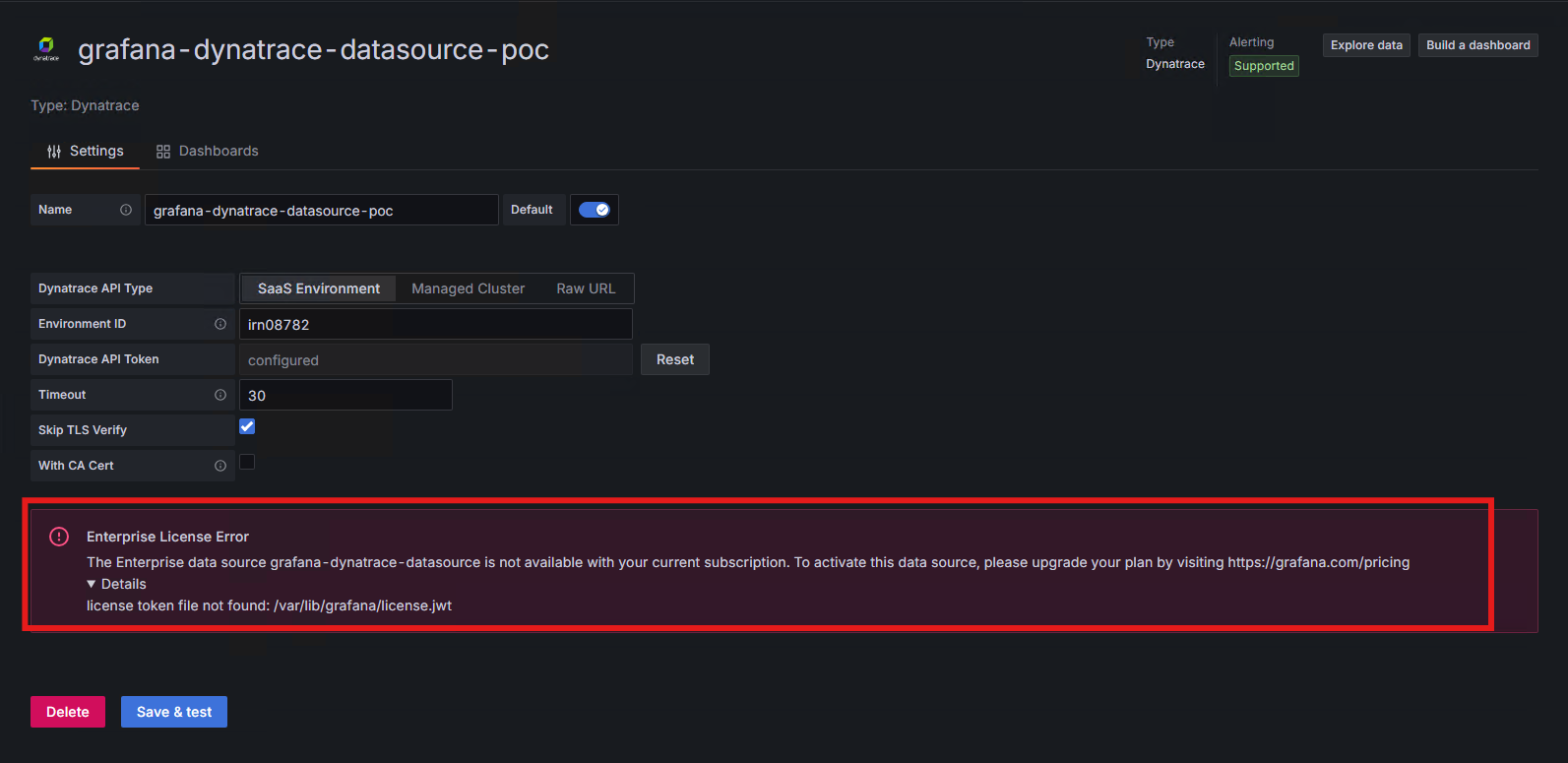Click the Enterprise License Error heading
This screenshot has width=1568, height=763.
pos(167,537)
